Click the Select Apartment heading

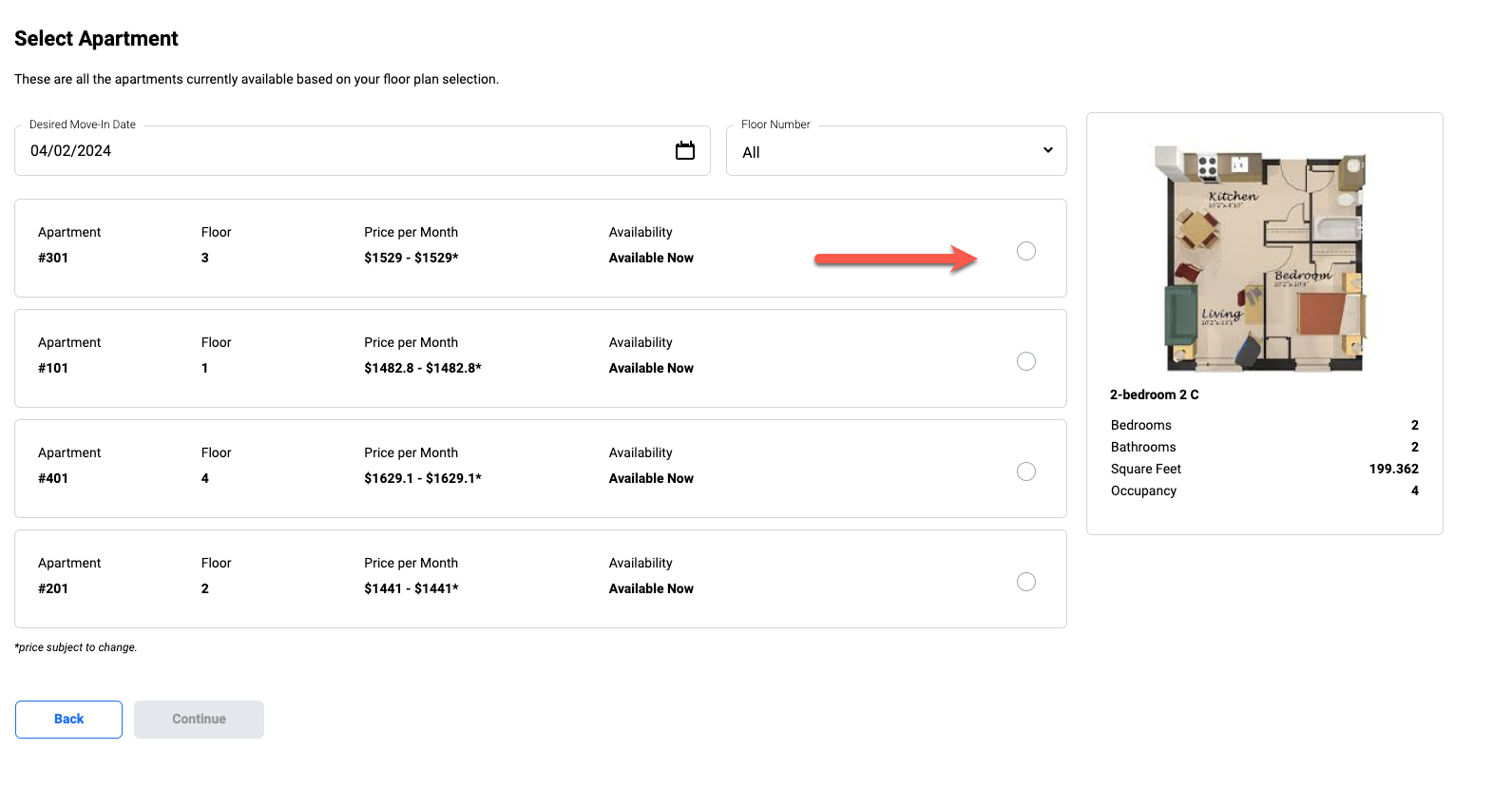(x=96, y=39)
